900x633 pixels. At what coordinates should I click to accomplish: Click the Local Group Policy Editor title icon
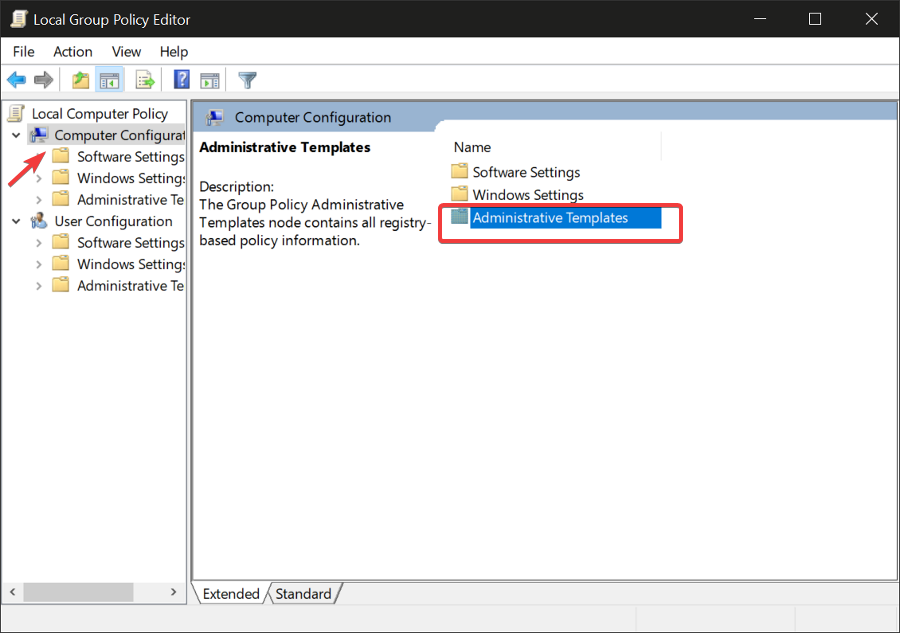19,19
